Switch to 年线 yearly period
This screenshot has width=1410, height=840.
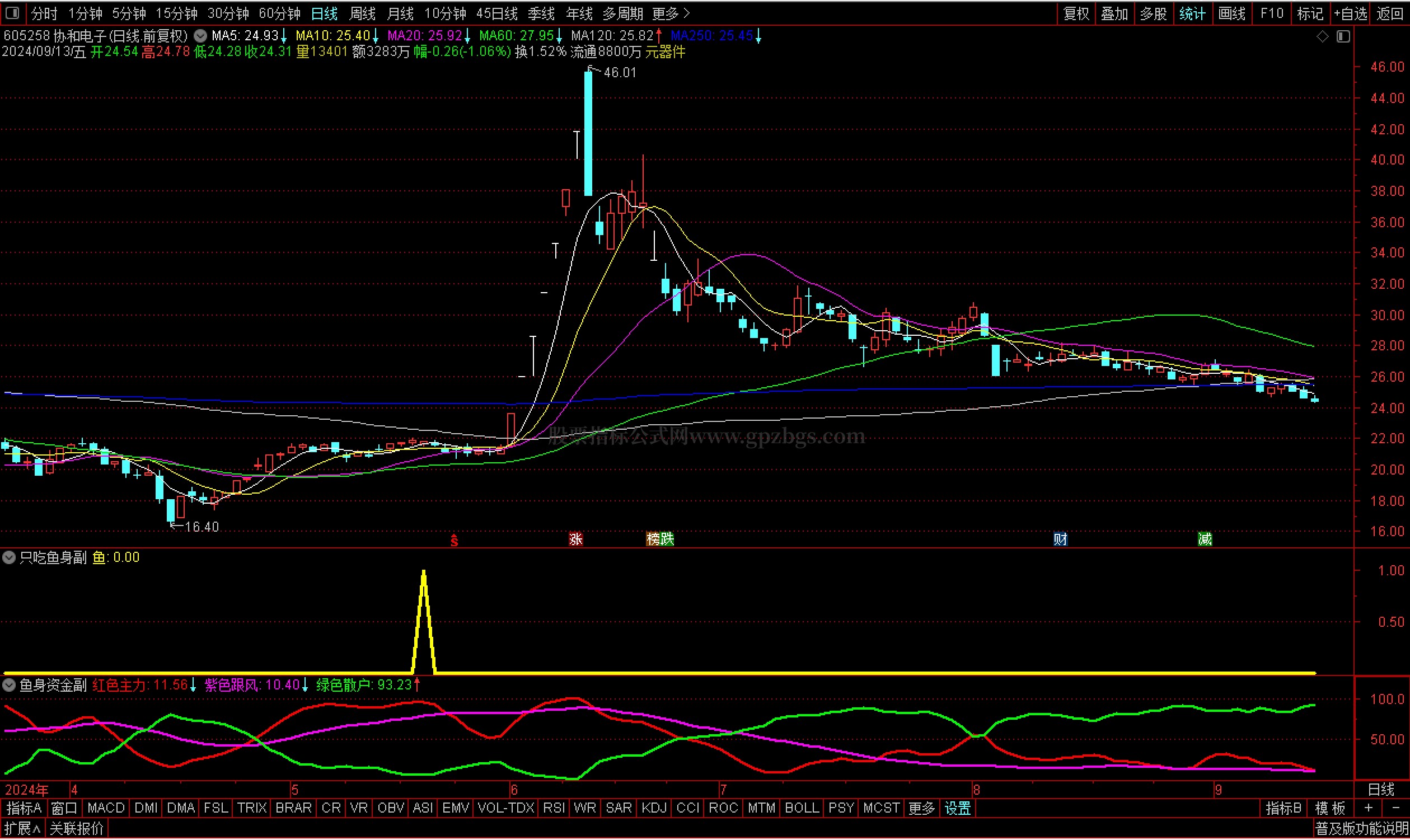pos(579,13)
